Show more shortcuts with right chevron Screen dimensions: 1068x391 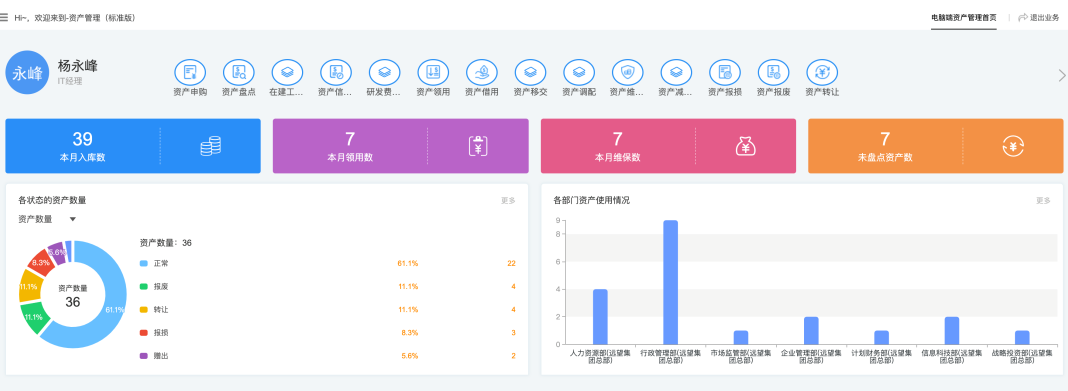[x=1061, y=75]
